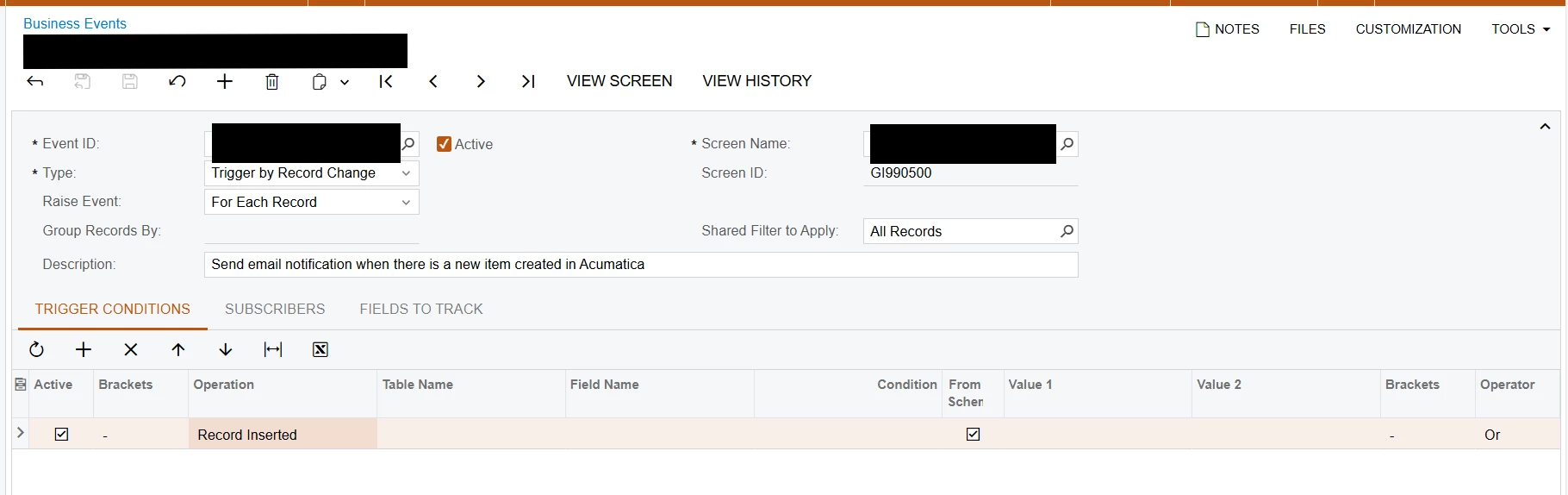
Task: Go to last record icon
Action: click(528, 81)
